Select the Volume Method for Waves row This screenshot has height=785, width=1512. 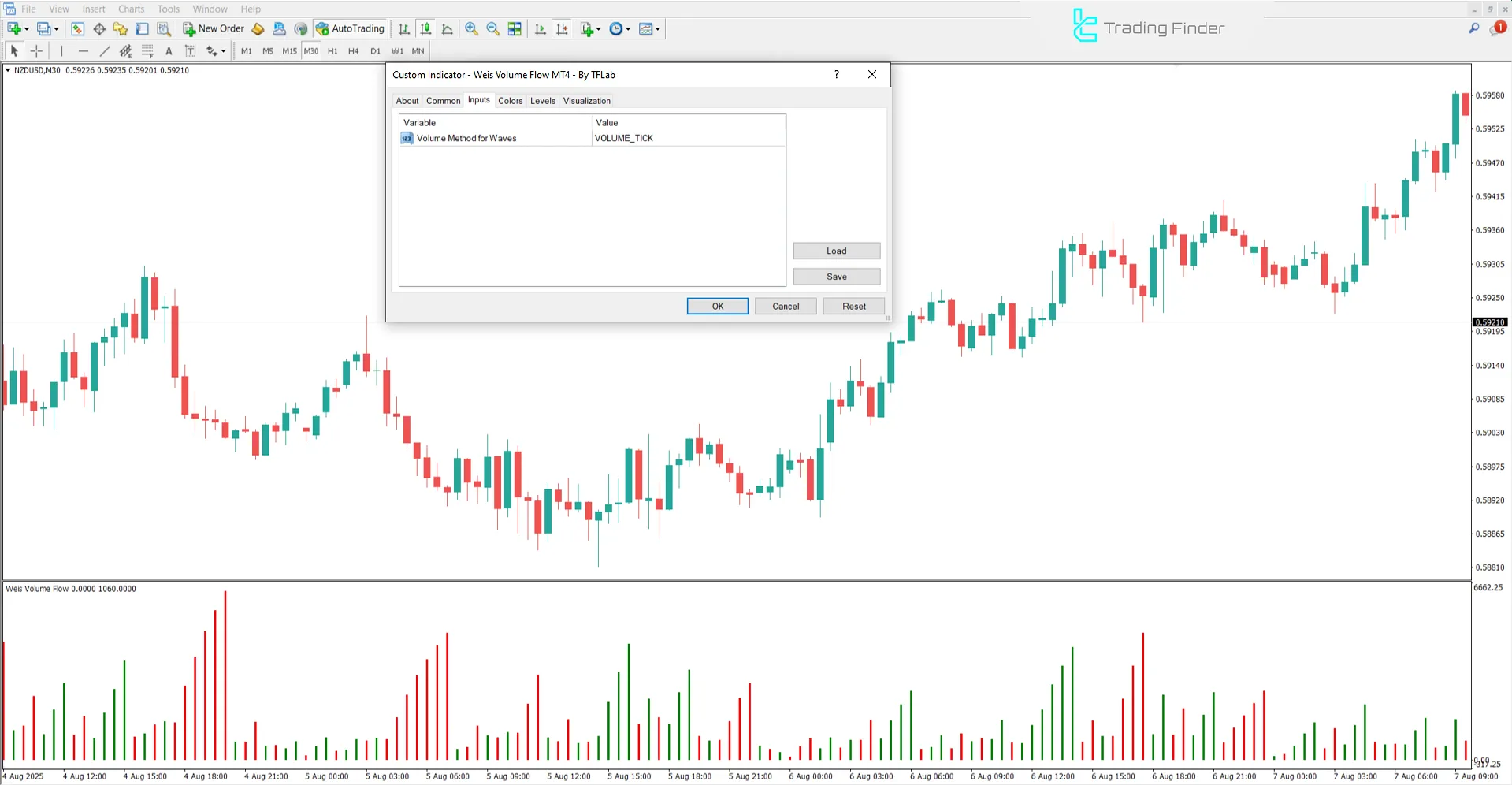(x=466, y=138)
